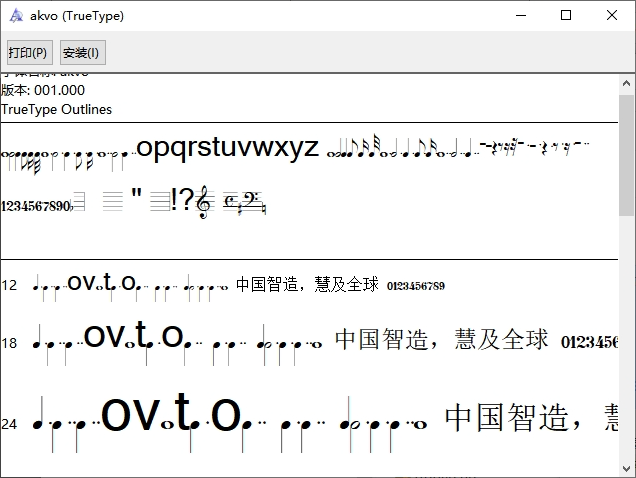The image size is (636, 478).
Task: Close the akvo font preview window
Action: point(612,16)
